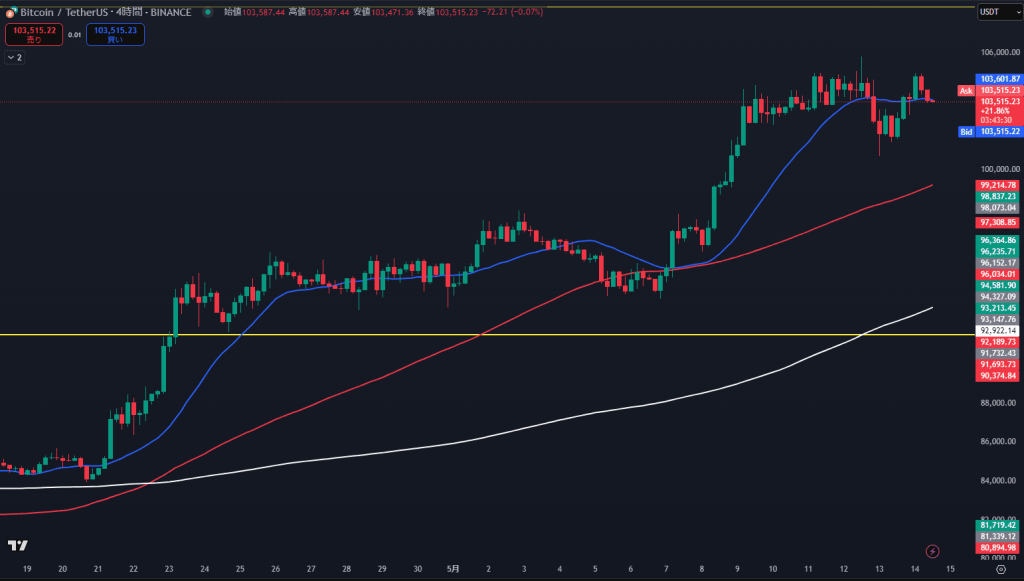Click the 80,894.98 price label
The height and width of the screenshot is (581, 1024).
999,548
